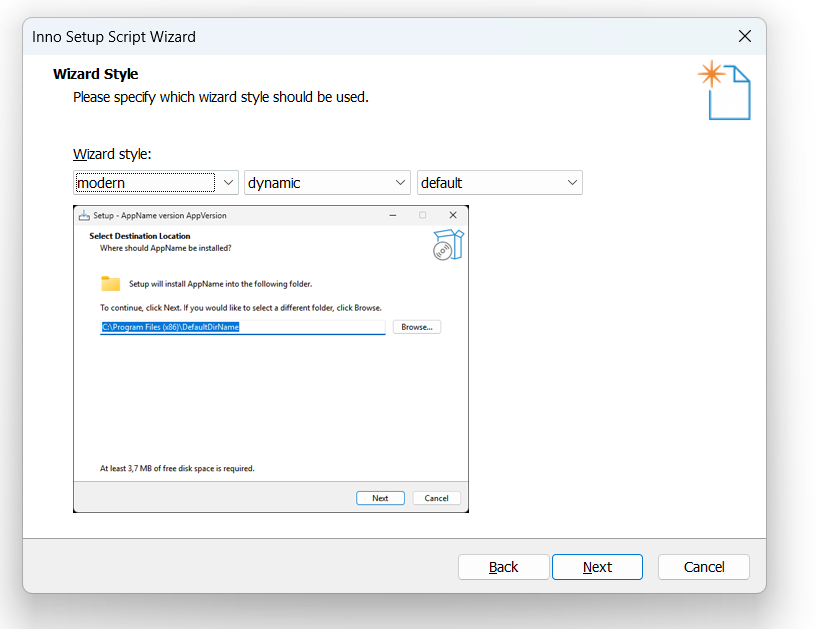Click 'Setup will install AppName' text
The width and height of the screenshot is (816, 629).
point(221,284)
